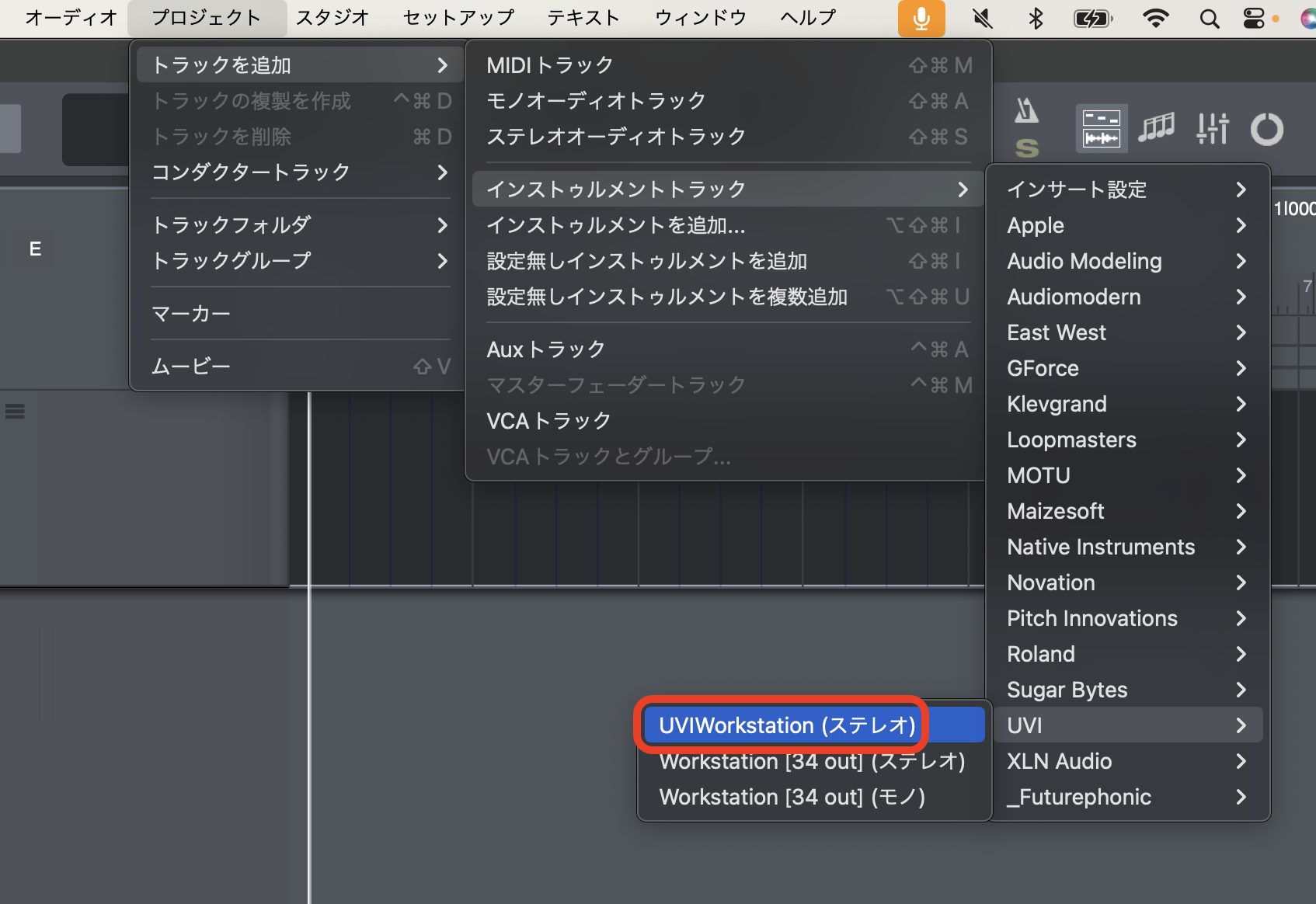The height and width of the screenshot is (904, 1316).
Task: Add a ステレオオーディオトラック
Action: pyautogui.click(x=729, y=137)
